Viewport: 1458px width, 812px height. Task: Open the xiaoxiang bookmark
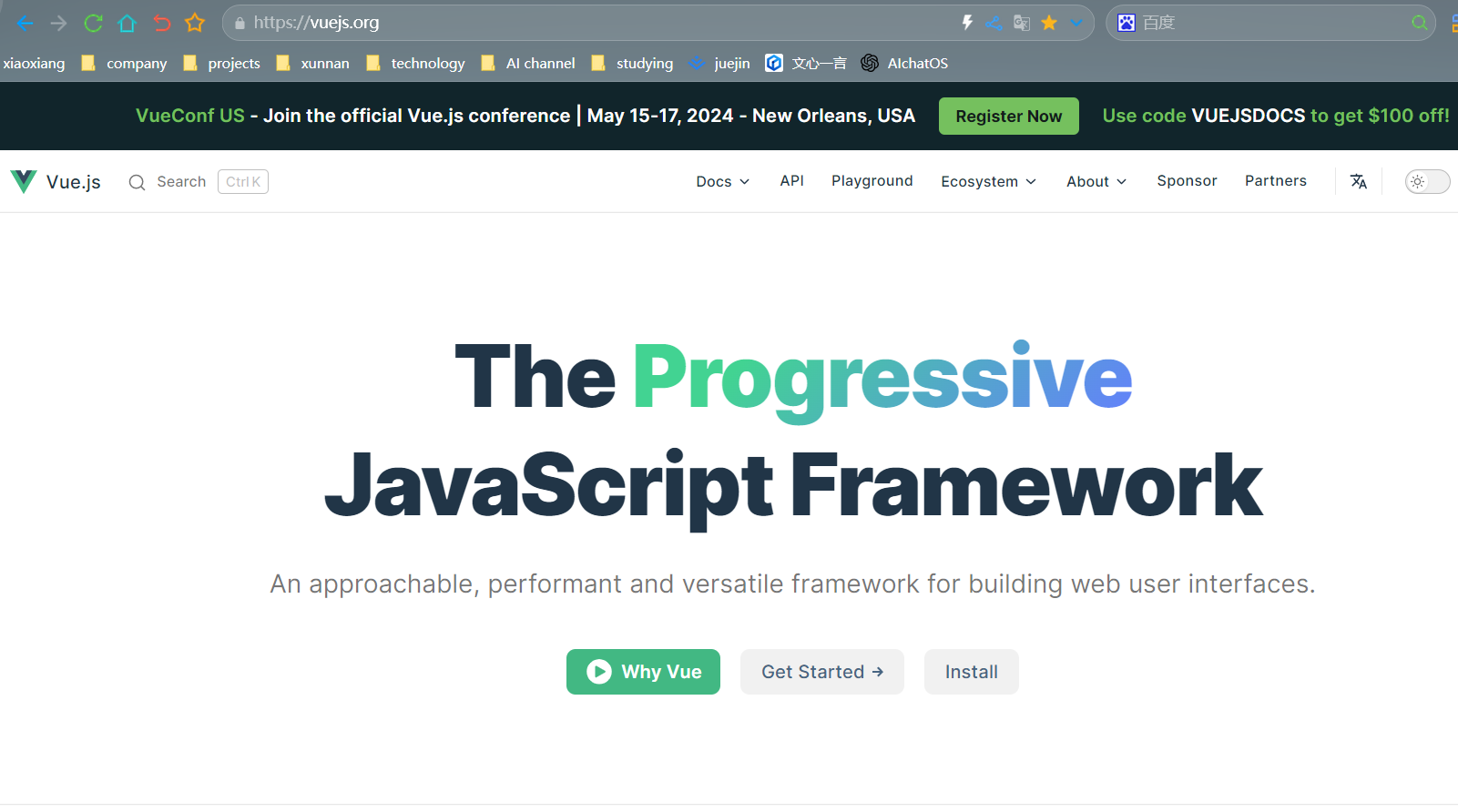pyautogui.click(x=34, y=63)
